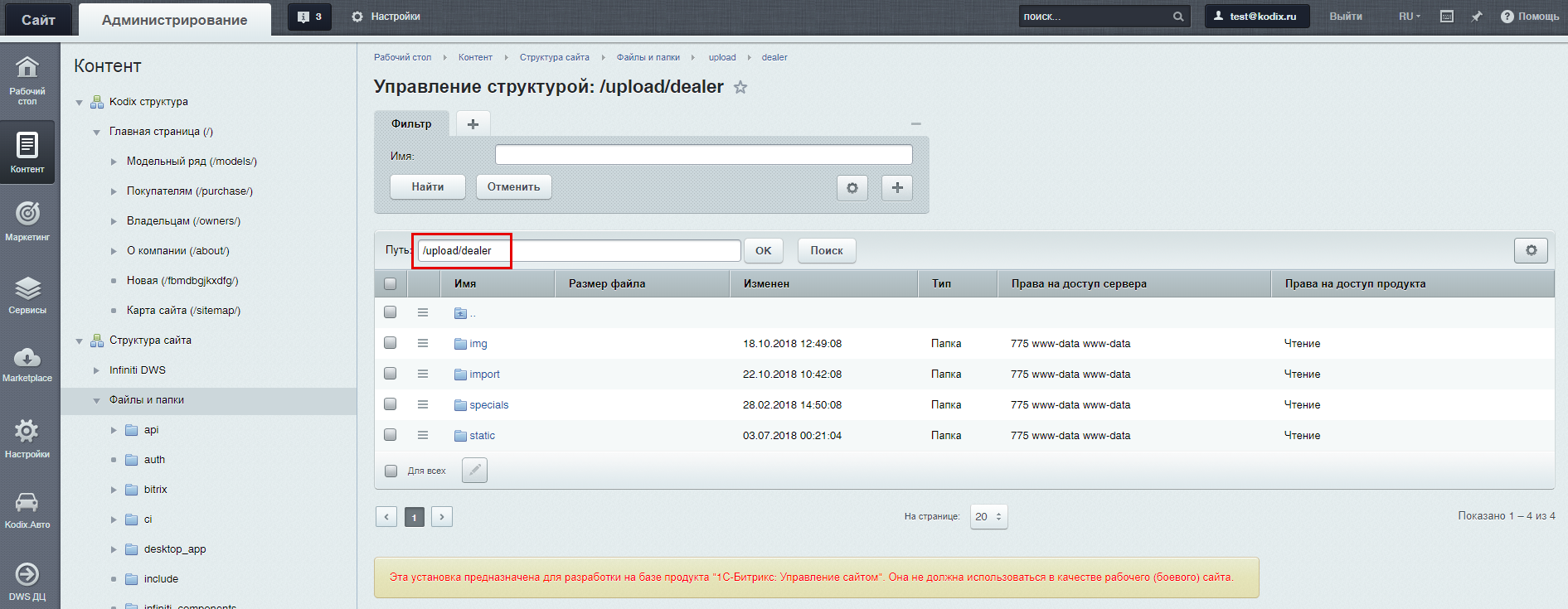Open action menu for img row
This screenshot has width=1568, height=609.
(x=423, y=343)
